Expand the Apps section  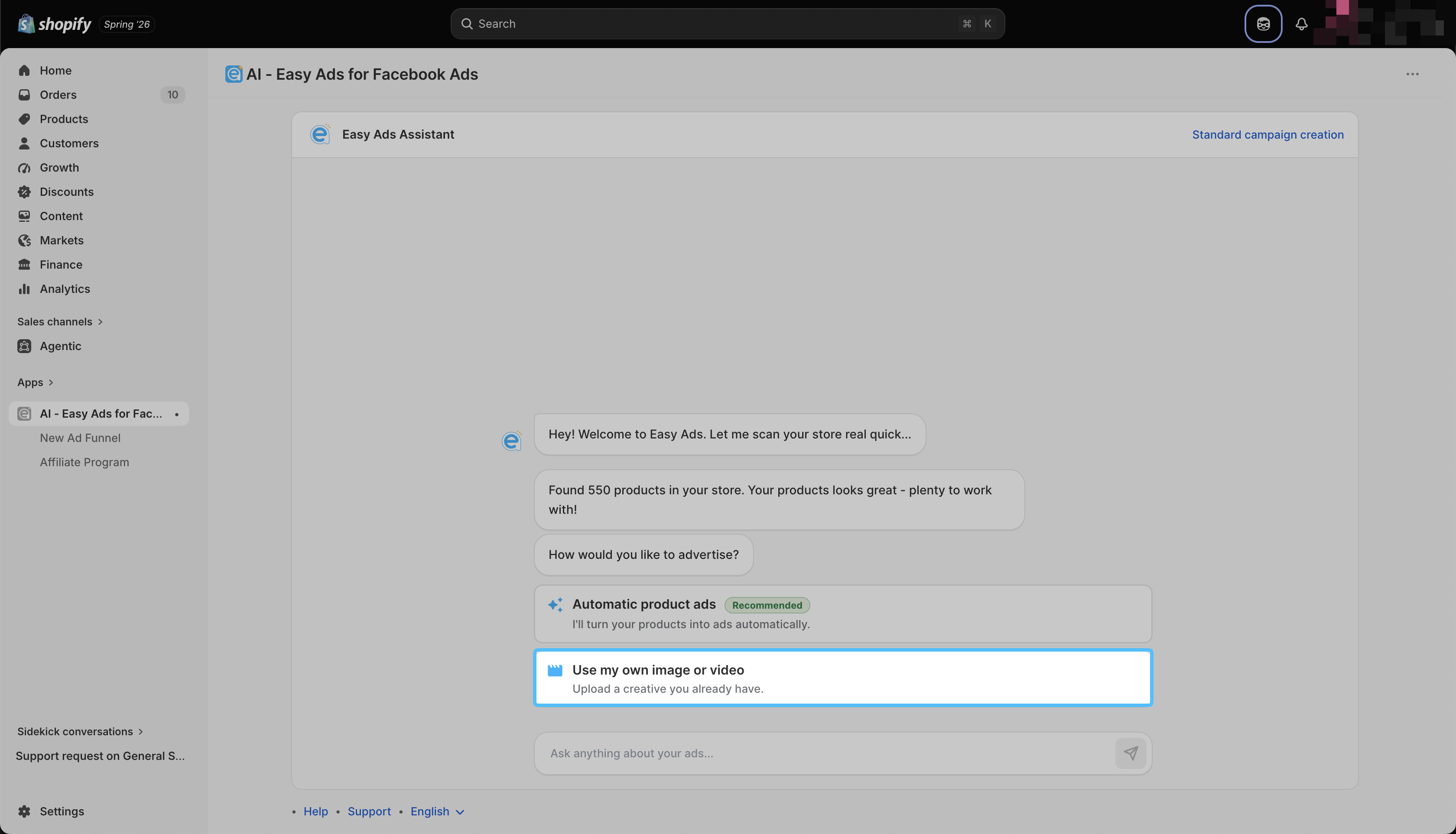tap(36, 382)
